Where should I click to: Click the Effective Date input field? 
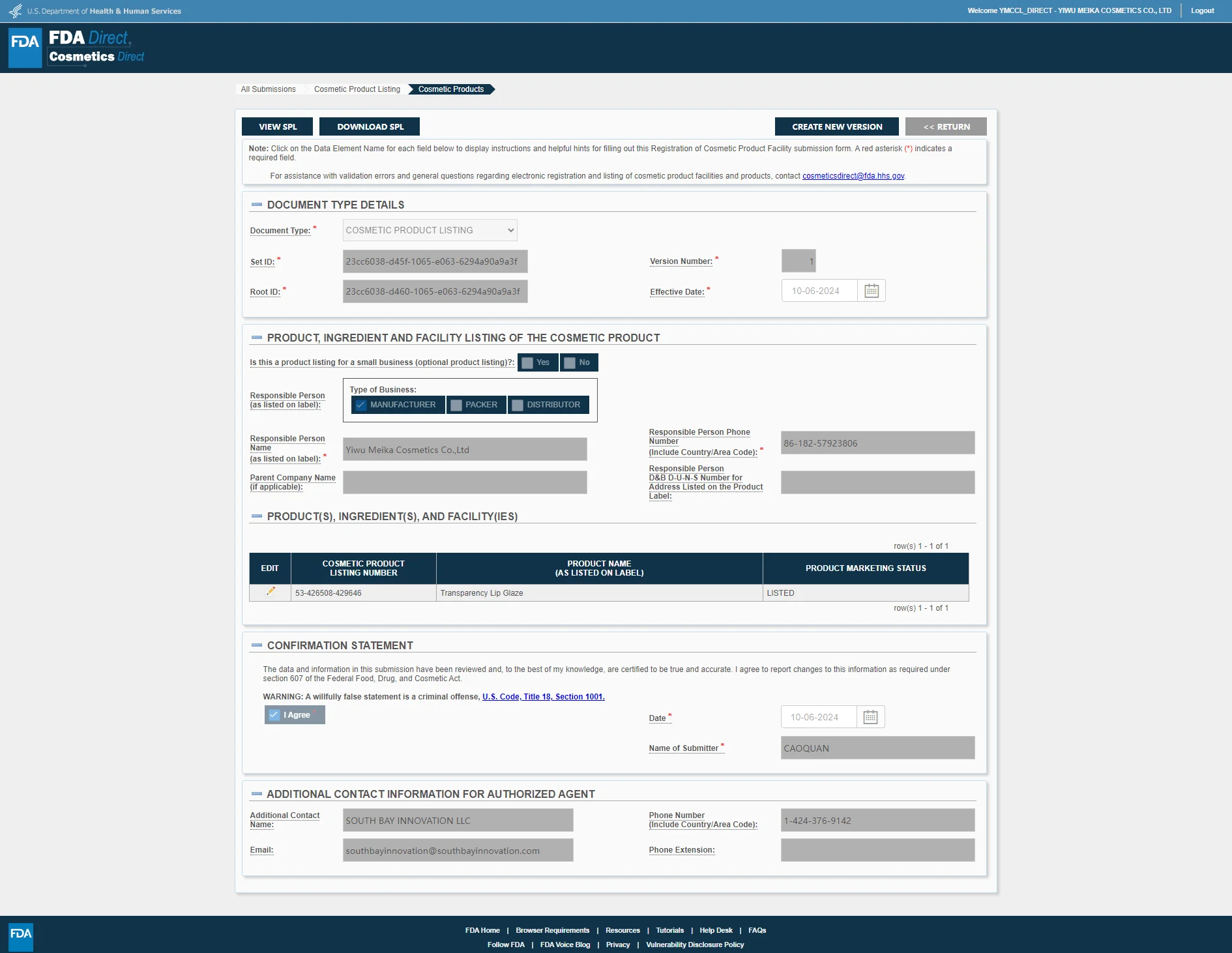(819, 291)
